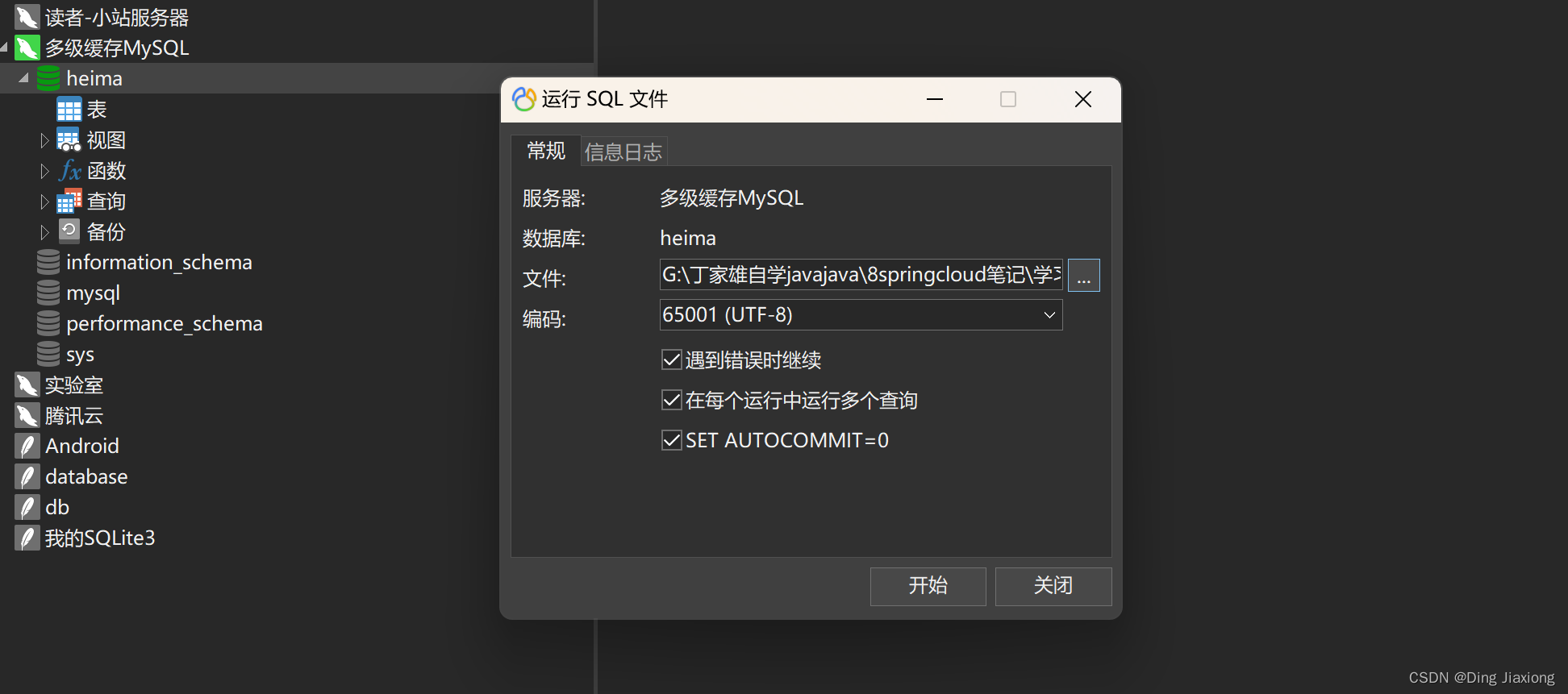
Task: Minimize the 运行 SQL 文件 dialog
Action: [935, 99]
